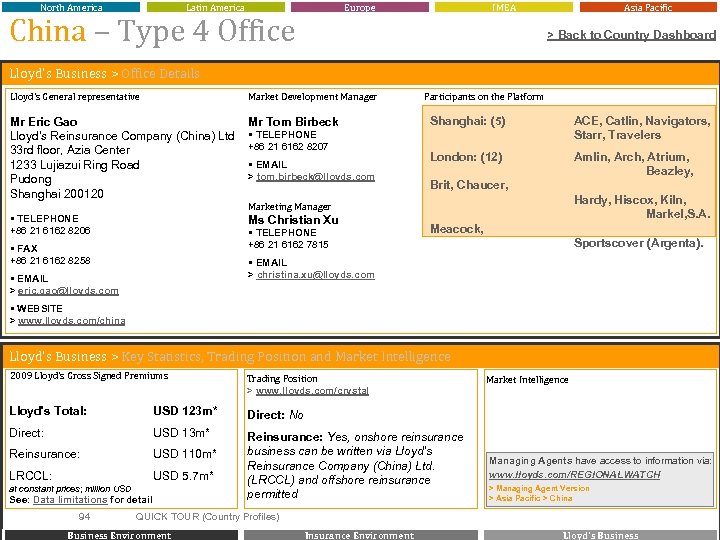Select the name Mr Eric Gao
The width and height of the screenshot is (720, 540).
point(44,122)
